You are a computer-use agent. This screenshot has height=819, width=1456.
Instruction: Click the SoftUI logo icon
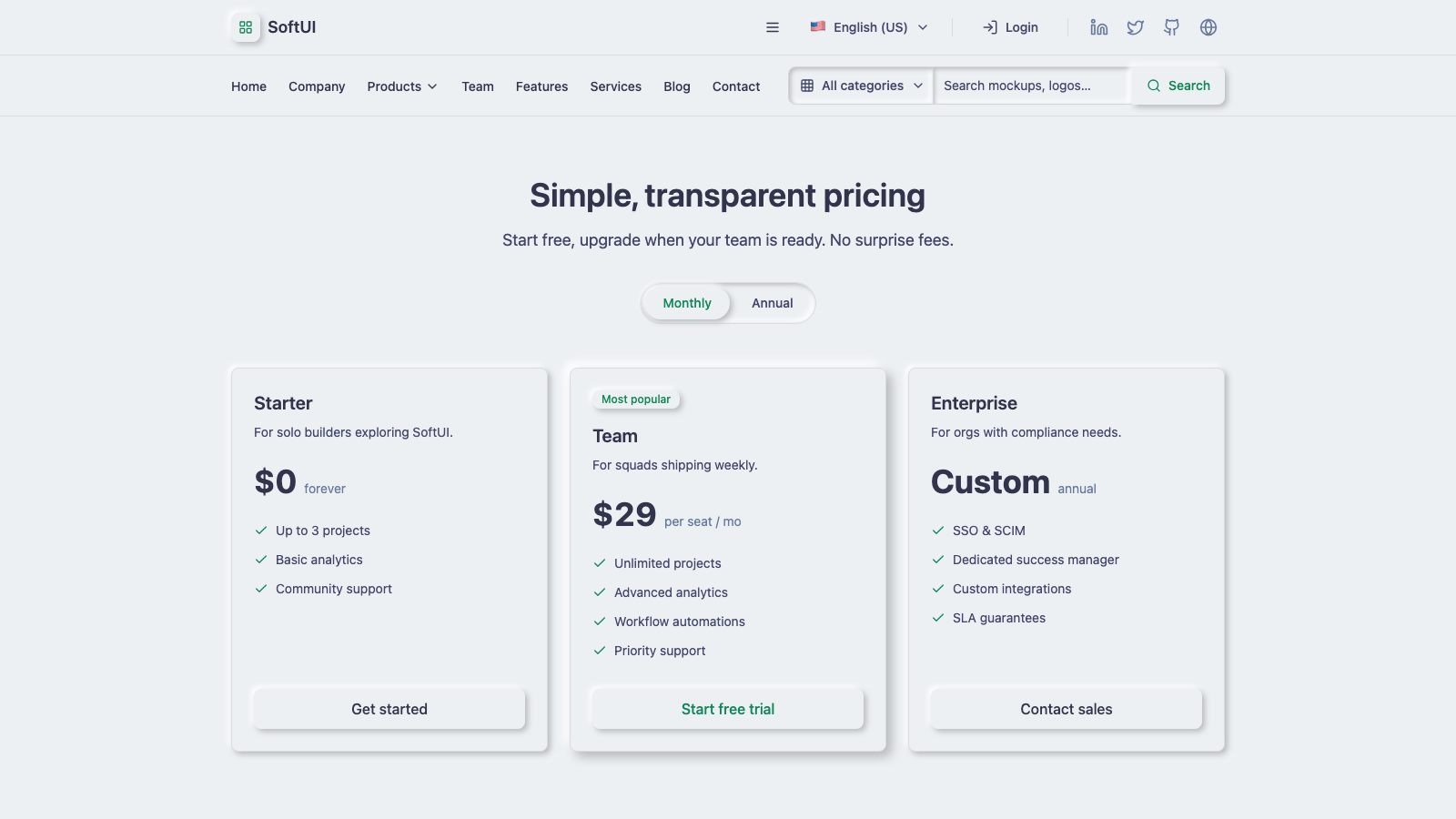click(246, 27)
